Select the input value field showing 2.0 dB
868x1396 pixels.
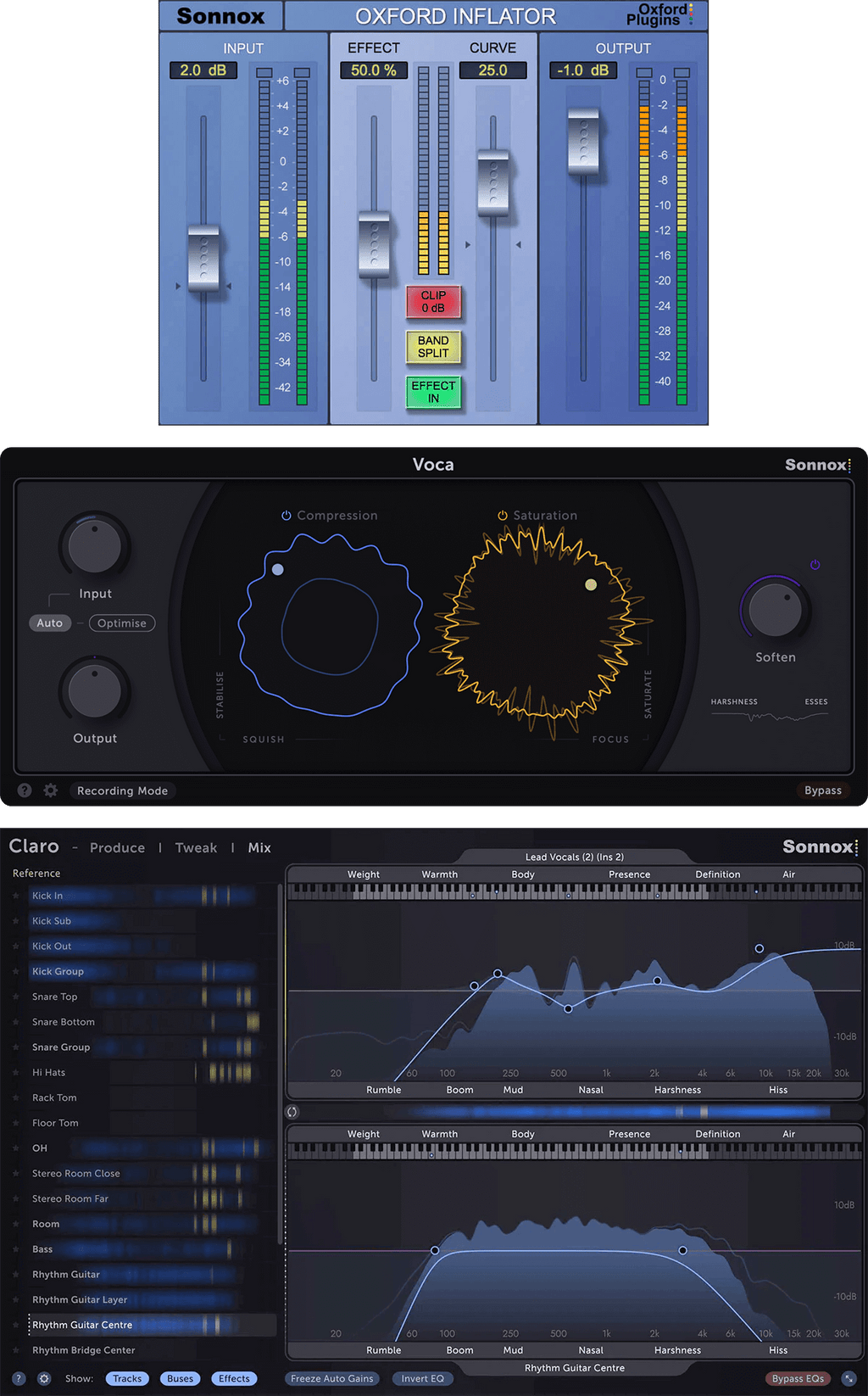tap(203, 70)
